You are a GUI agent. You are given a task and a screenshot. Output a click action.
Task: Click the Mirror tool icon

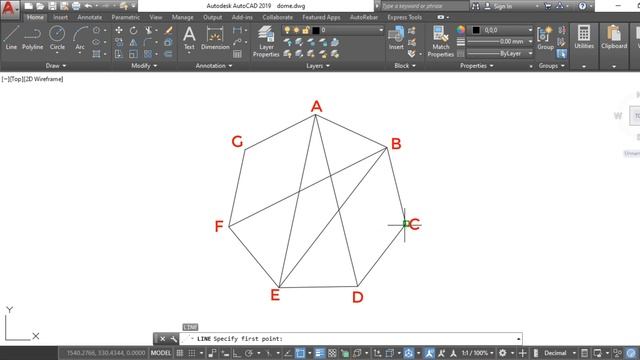pyautogui.click(x=133, y=42)
